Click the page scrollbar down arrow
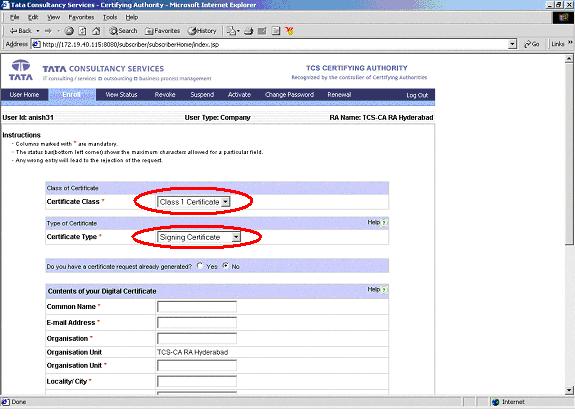 coord(569,390)
